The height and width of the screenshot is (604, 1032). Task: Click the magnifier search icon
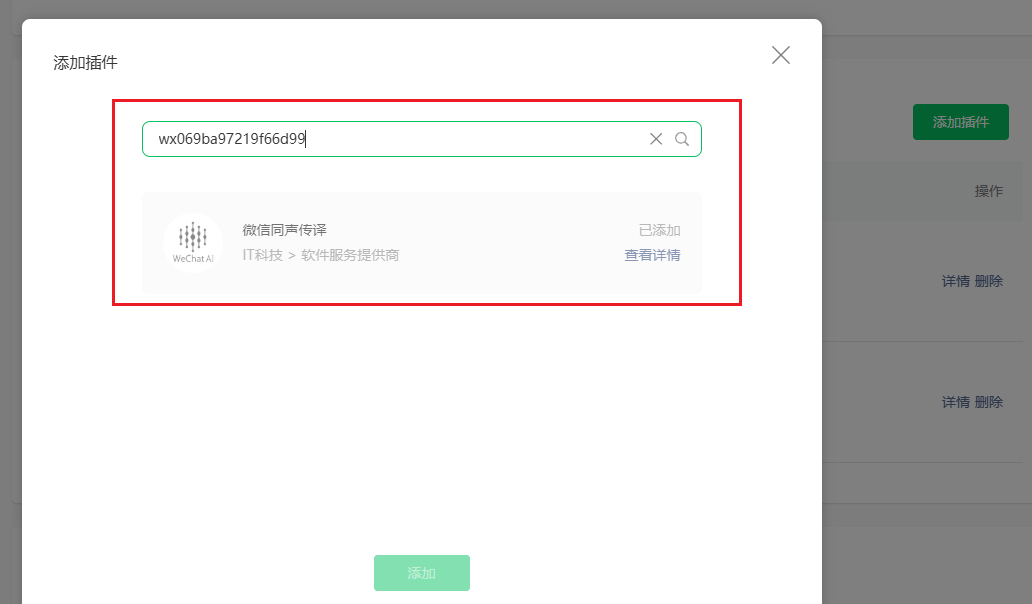coord(682,139)
